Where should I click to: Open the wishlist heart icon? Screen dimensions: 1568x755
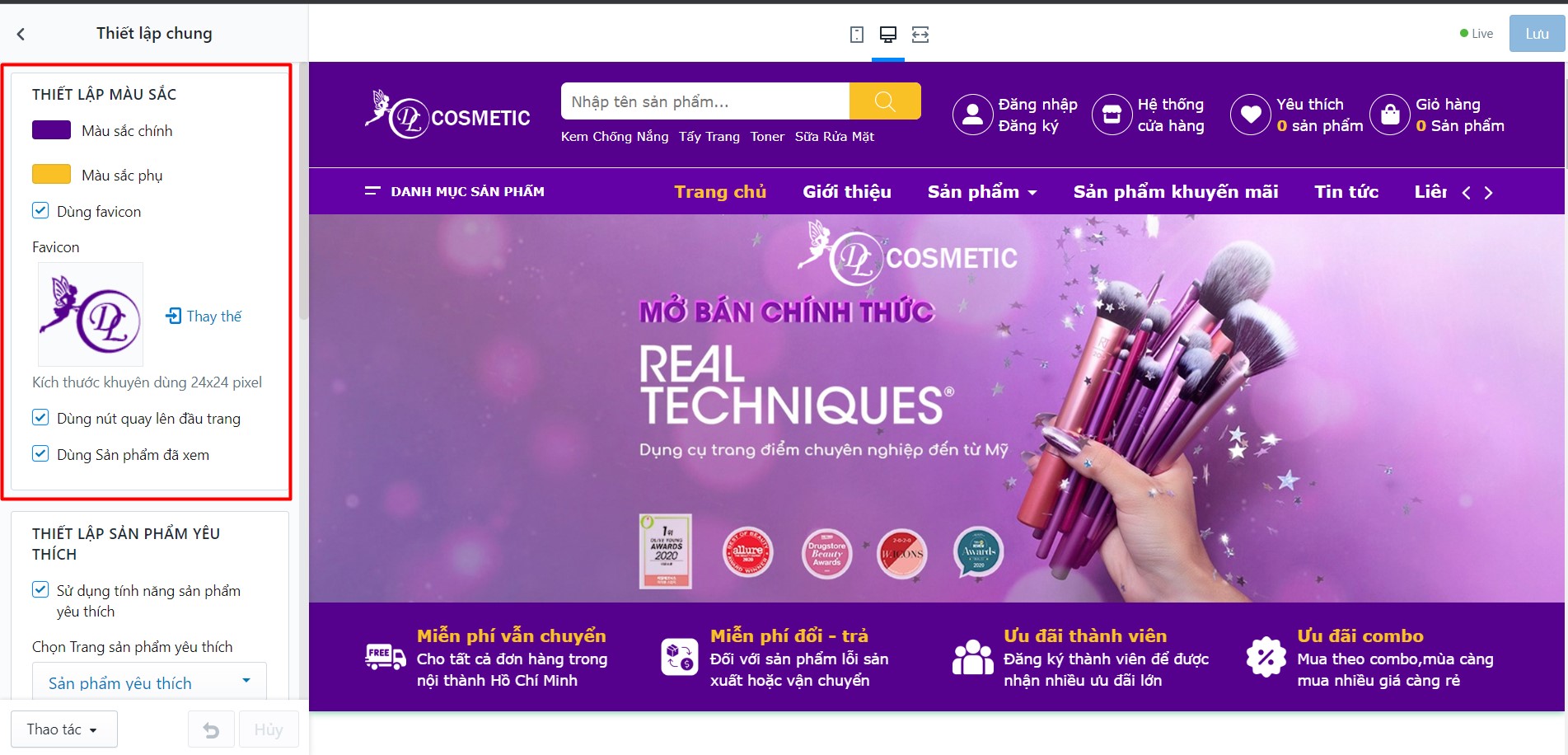tap(1250, 115)
